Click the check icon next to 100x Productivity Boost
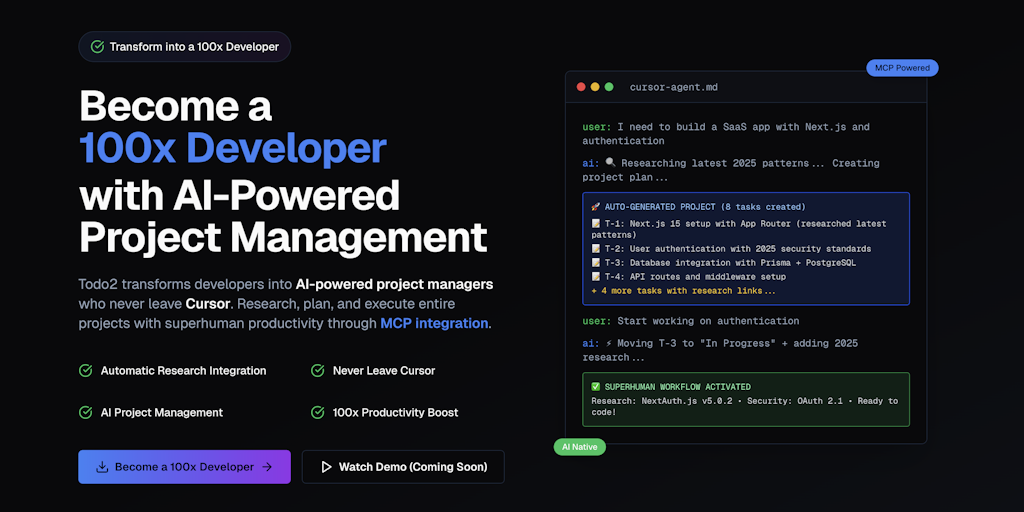The height and width of the screenshot is (512, 1024). 317,413
